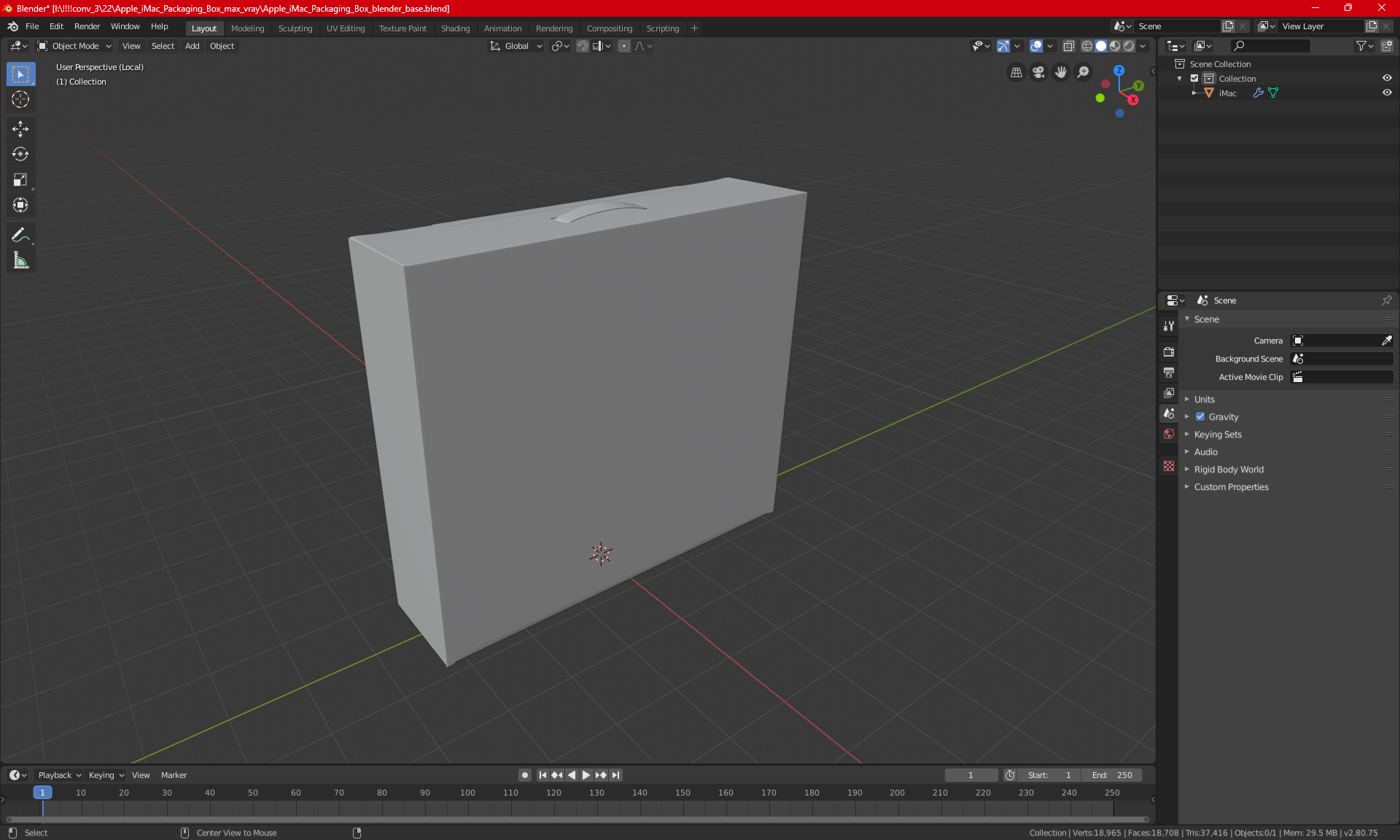Click the magnifier zoom view icon
The height and width of the screenshot is (840, 1400).
[1084, 72]
